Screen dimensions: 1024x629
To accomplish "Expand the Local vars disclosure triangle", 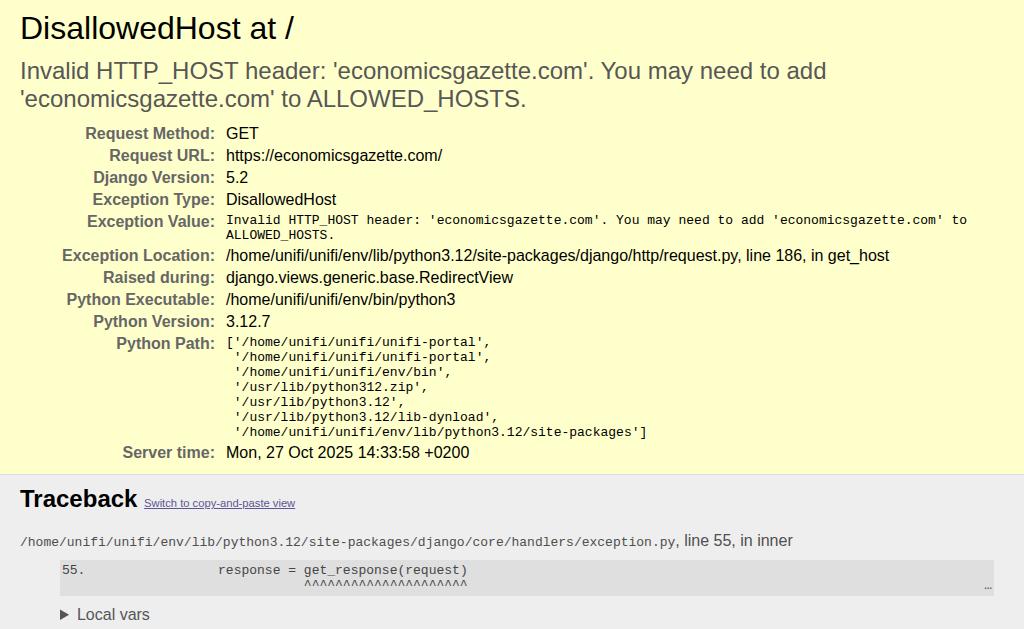I will (66, 614).
